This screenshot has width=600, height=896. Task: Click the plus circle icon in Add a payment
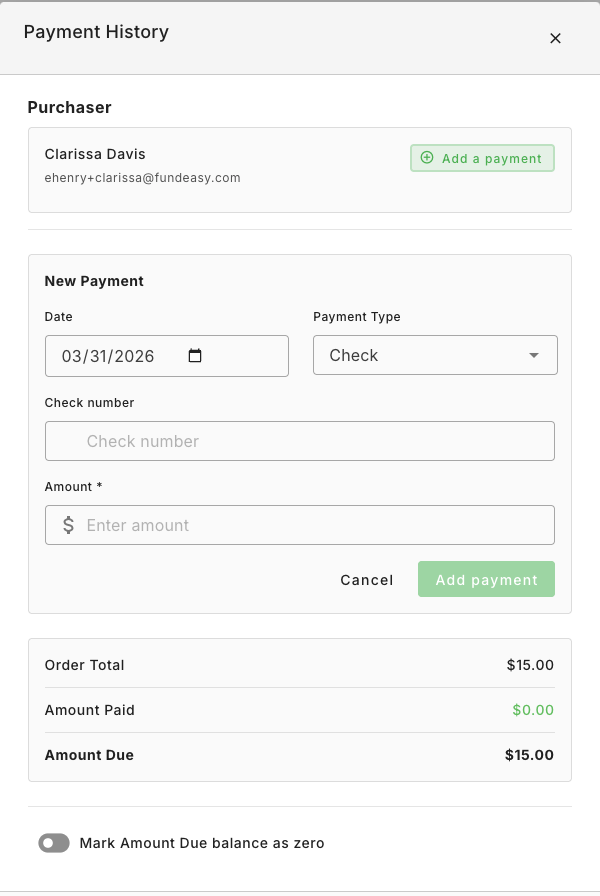[x=427, y=158]
